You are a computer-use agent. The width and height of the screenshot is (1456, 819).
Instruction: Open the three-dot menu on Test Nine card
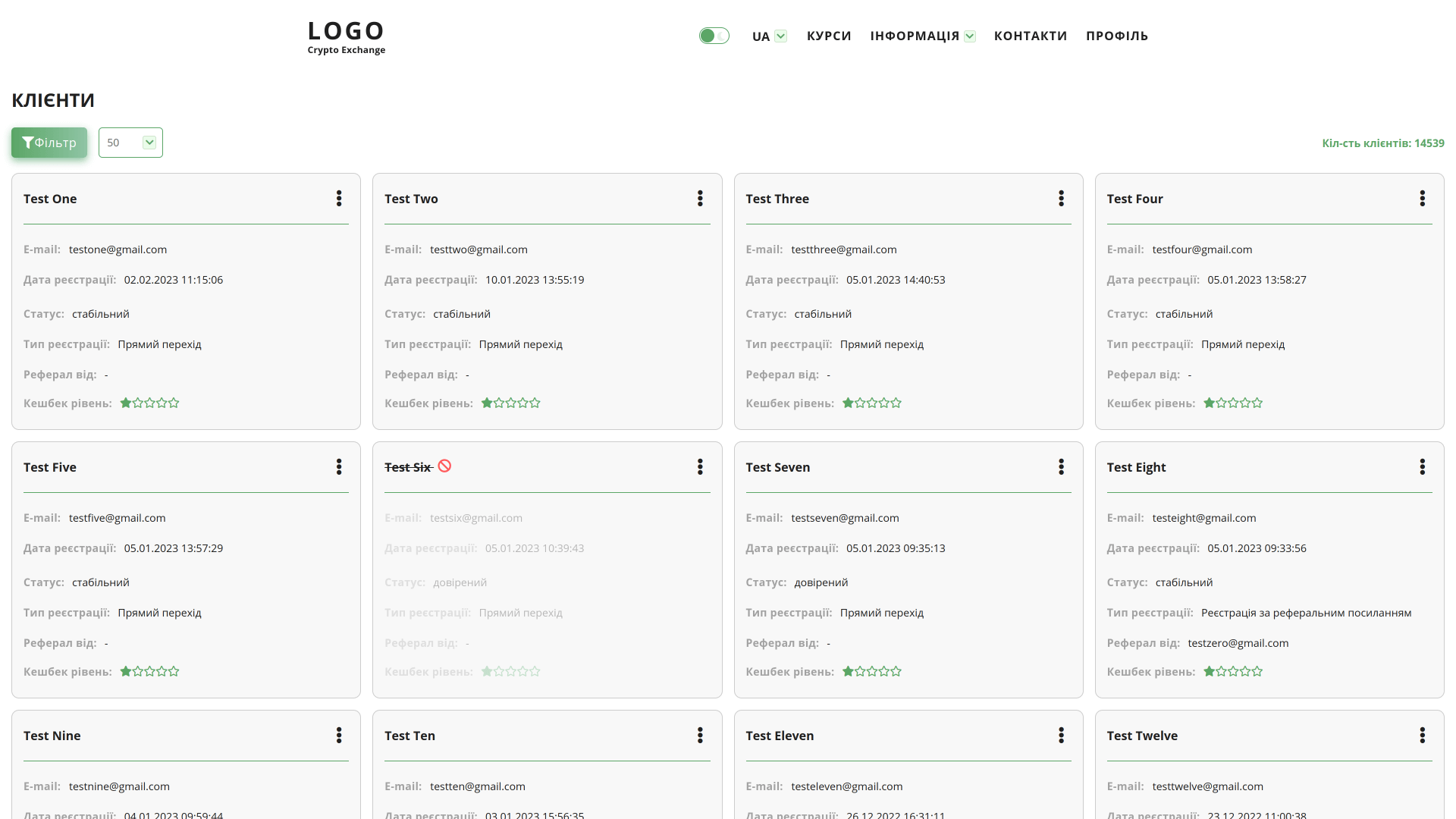coord(339,736)
